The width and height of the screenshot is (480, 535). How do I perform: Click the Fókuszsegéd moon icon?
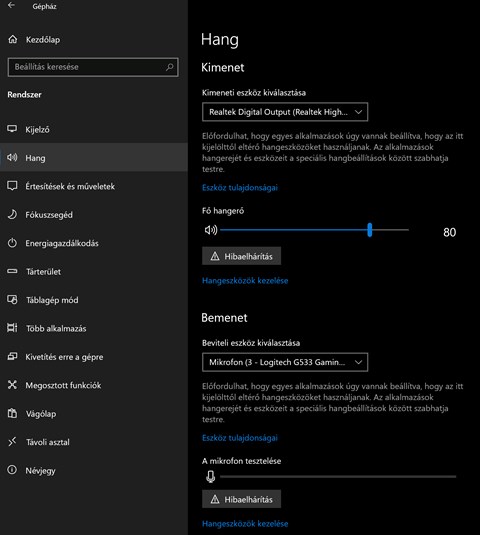(12, 215)
